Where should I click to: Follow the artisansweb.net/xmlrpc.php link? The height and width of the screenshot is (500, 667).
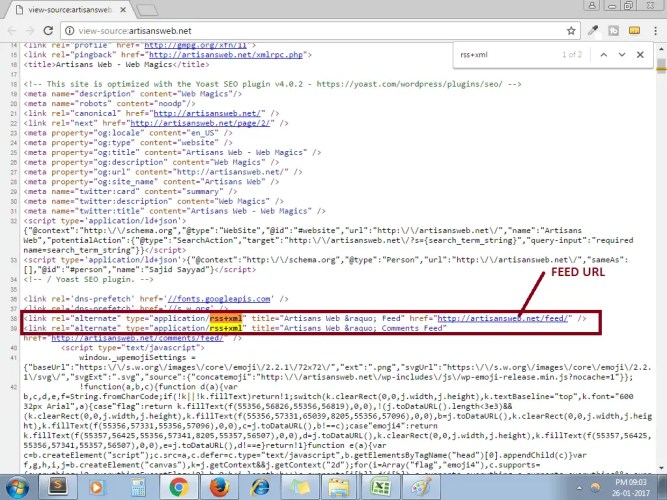(x=226, y=54)
